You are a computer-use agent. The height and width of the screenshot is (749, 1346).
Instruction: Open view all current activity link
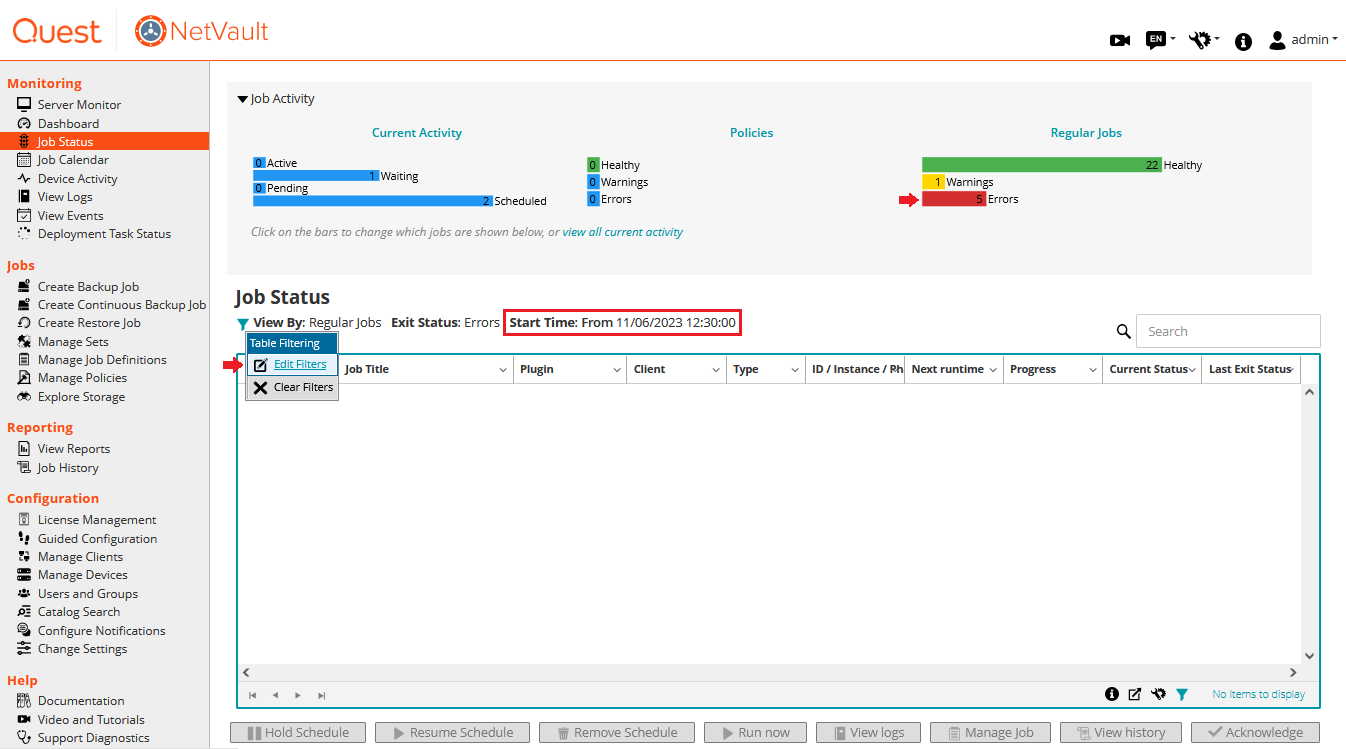[x=622, y=232]
